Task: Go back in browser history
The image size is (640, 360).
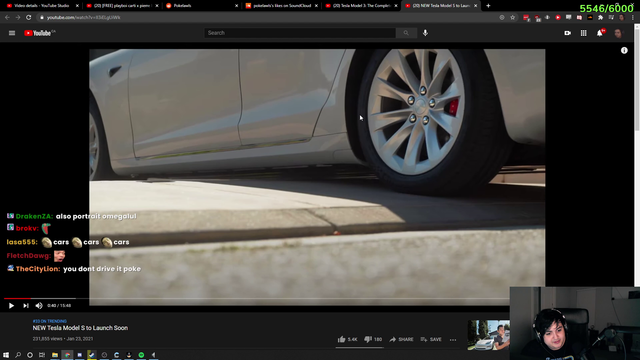Action: pos(7,18)
